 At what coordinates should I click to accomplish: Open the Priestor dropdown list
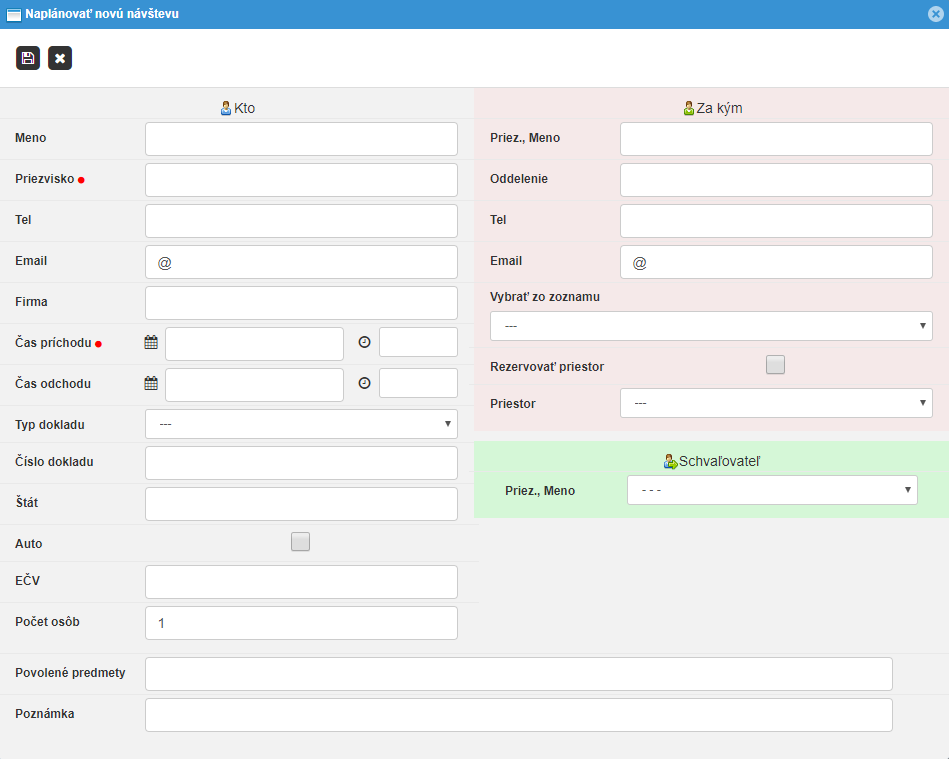coord(776,403)
